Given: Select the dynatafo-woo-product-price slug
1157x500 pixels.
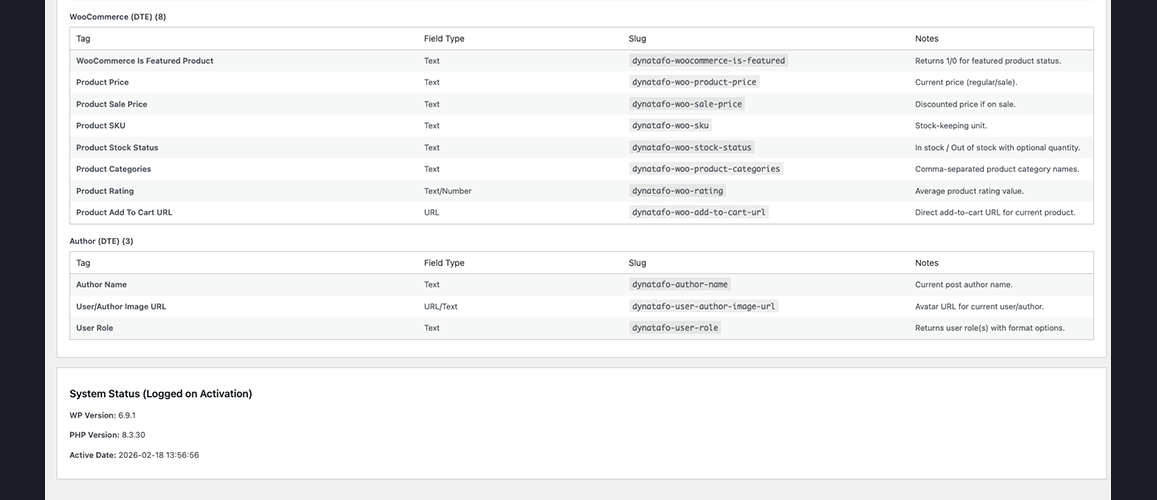Looking at the screenshot, I should point(694,82).
